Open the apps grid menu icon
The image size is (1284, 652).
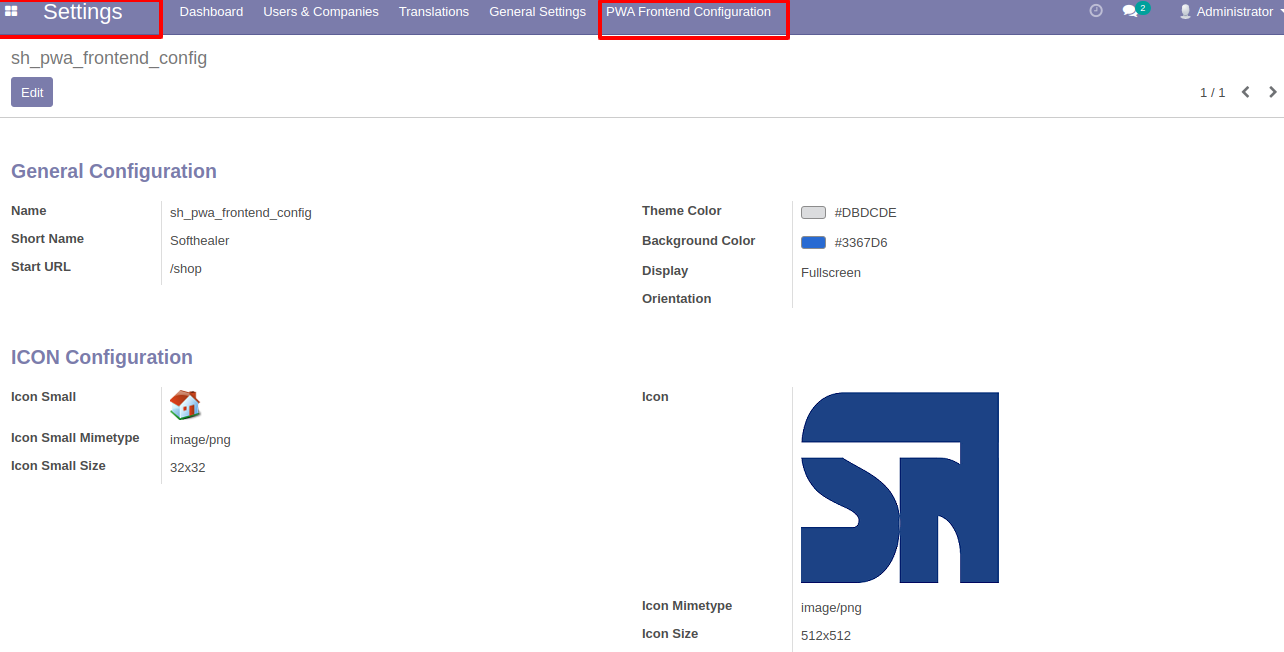[11, 11]
